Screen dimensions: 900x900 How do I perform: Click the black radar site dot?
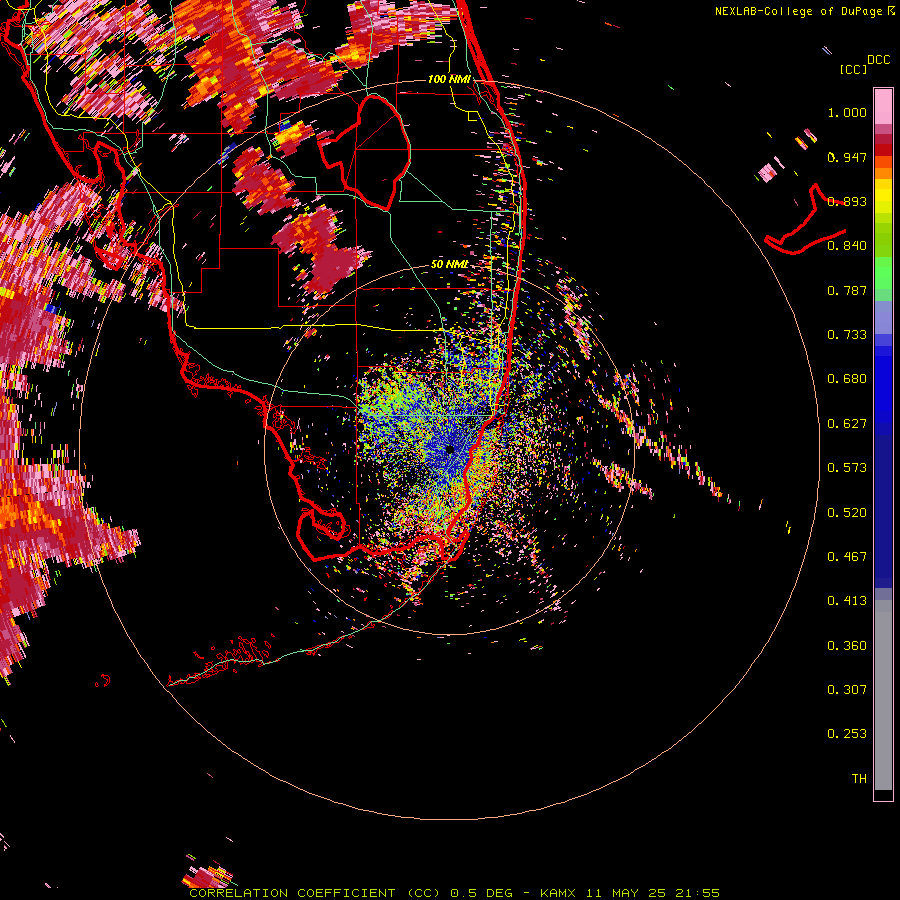tap(450, 449)
